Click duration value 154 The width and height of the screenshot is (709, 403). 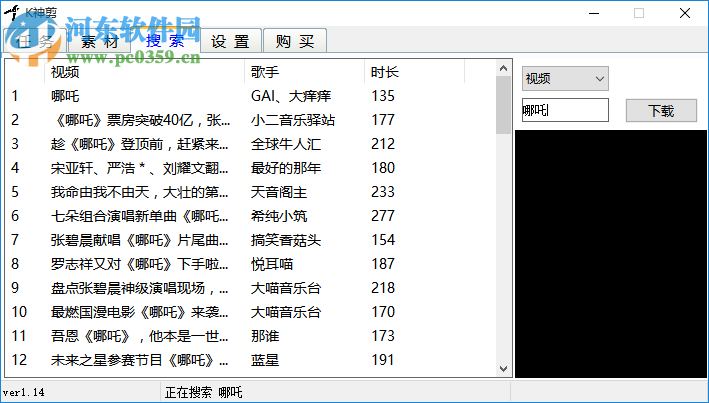(x=383, y=240)
